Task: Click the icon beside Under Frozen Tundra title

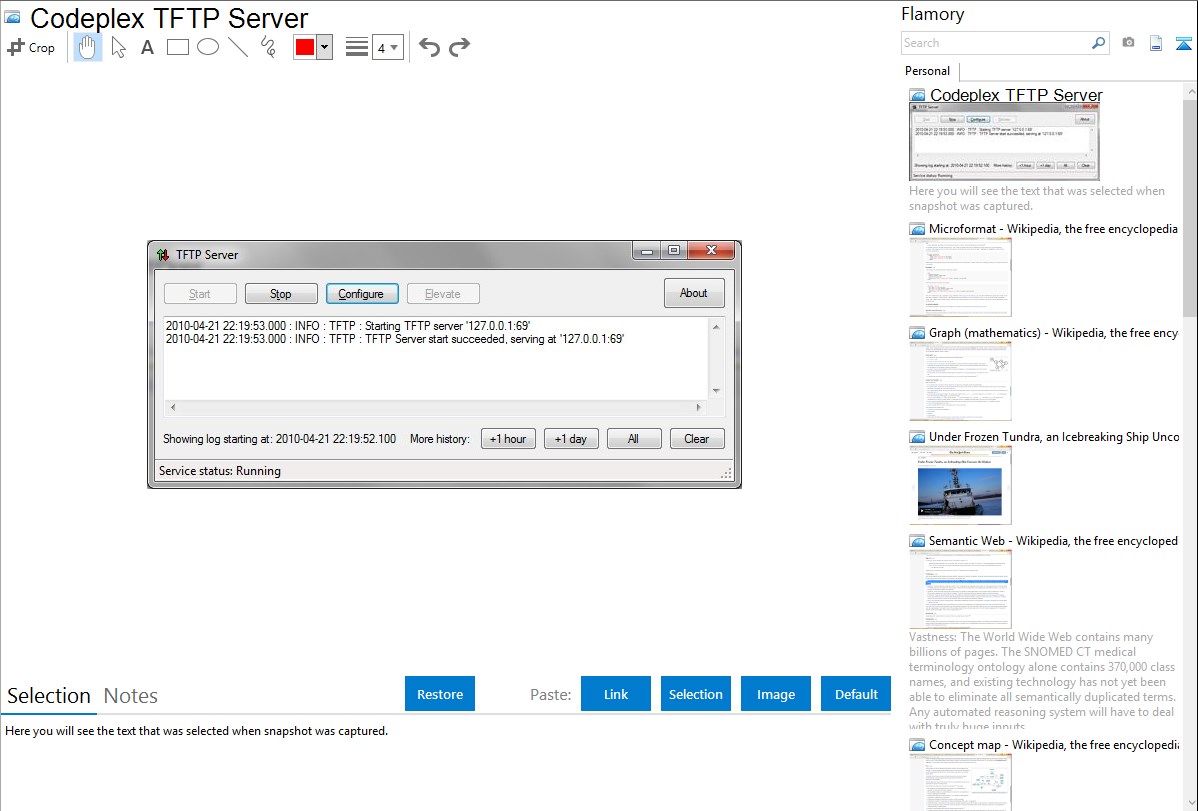Action: click(x=917, y=437)
